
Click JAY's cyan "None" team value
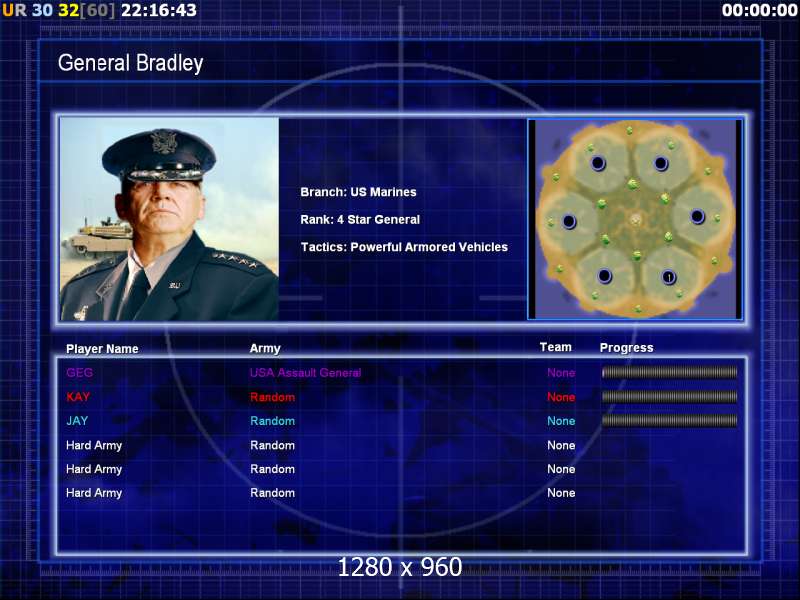(x=561, y=421)
